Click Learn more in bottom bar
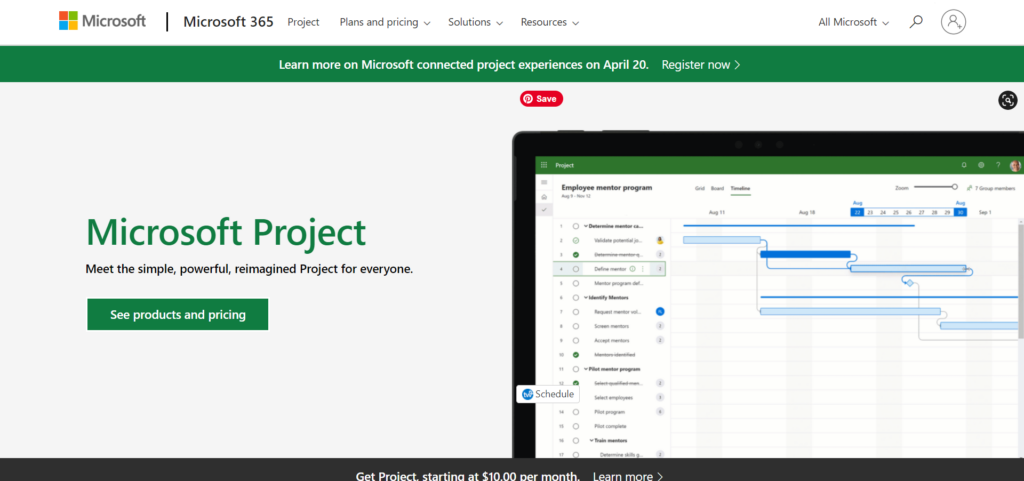The height and width of the screenshot is (481, 1024). tap(628, 476)
